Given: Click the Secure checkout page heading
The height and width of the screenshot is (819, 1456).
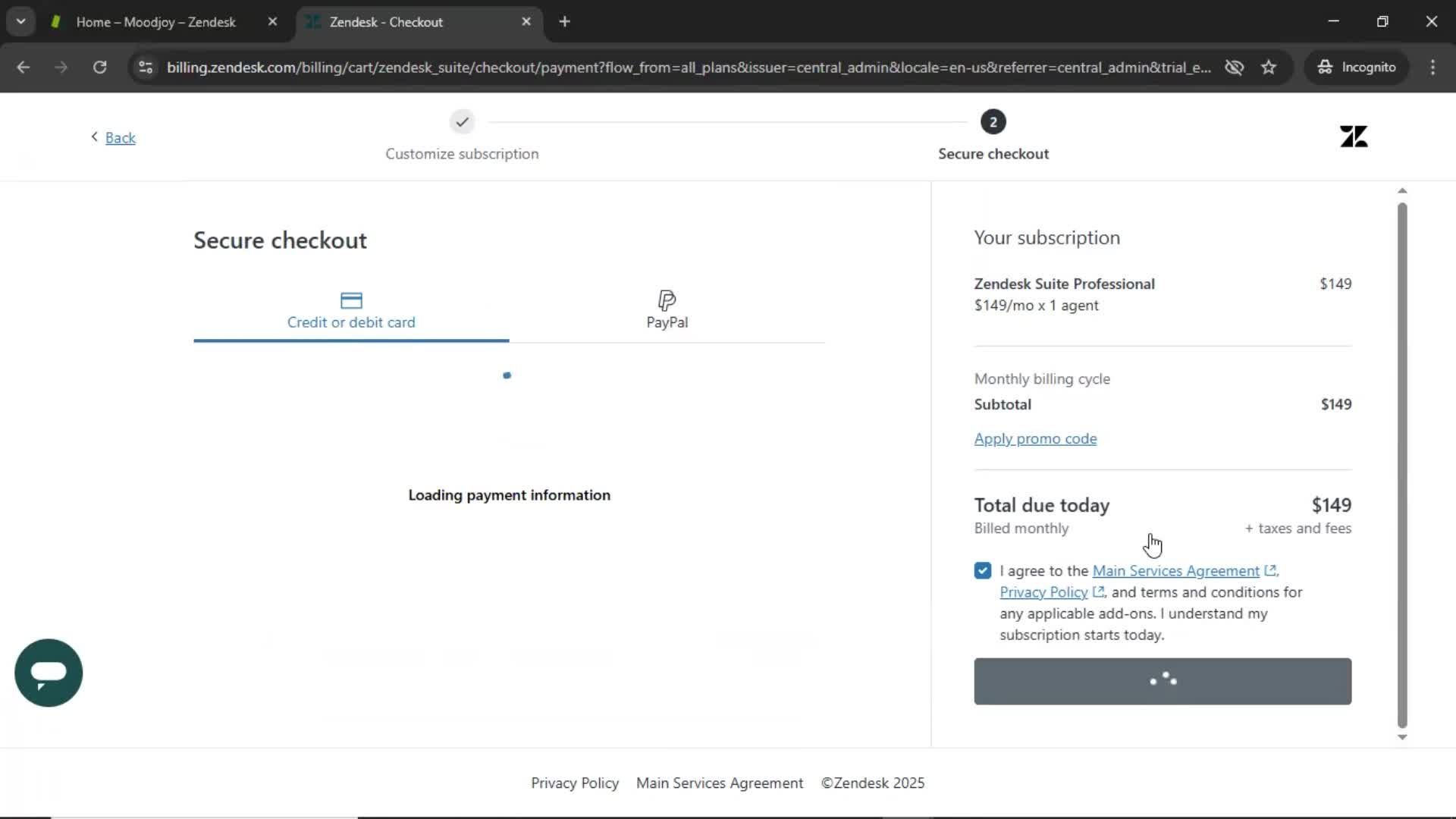Looking at the screenshot, I should pyautogui.click(x=280, y=240).
